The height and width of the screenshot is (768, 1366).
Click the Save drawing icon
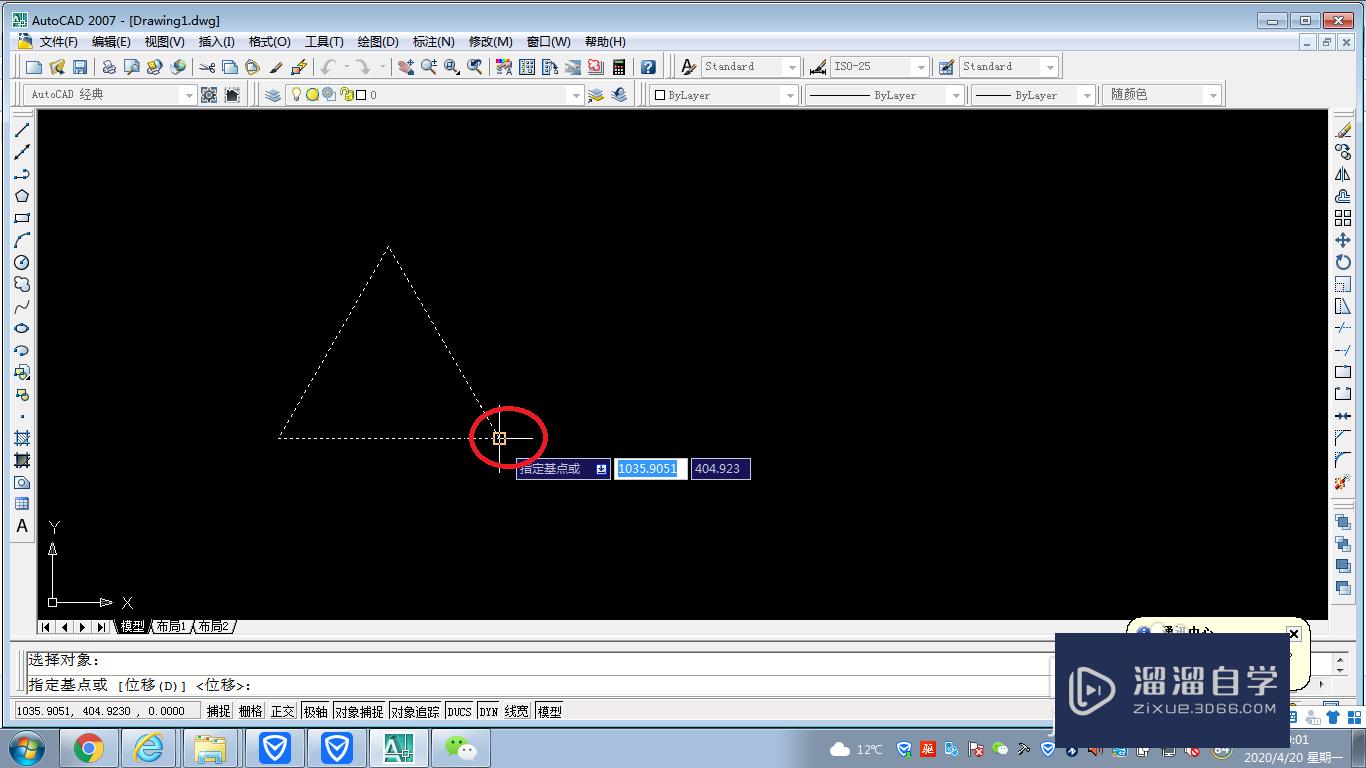point(80,67)
